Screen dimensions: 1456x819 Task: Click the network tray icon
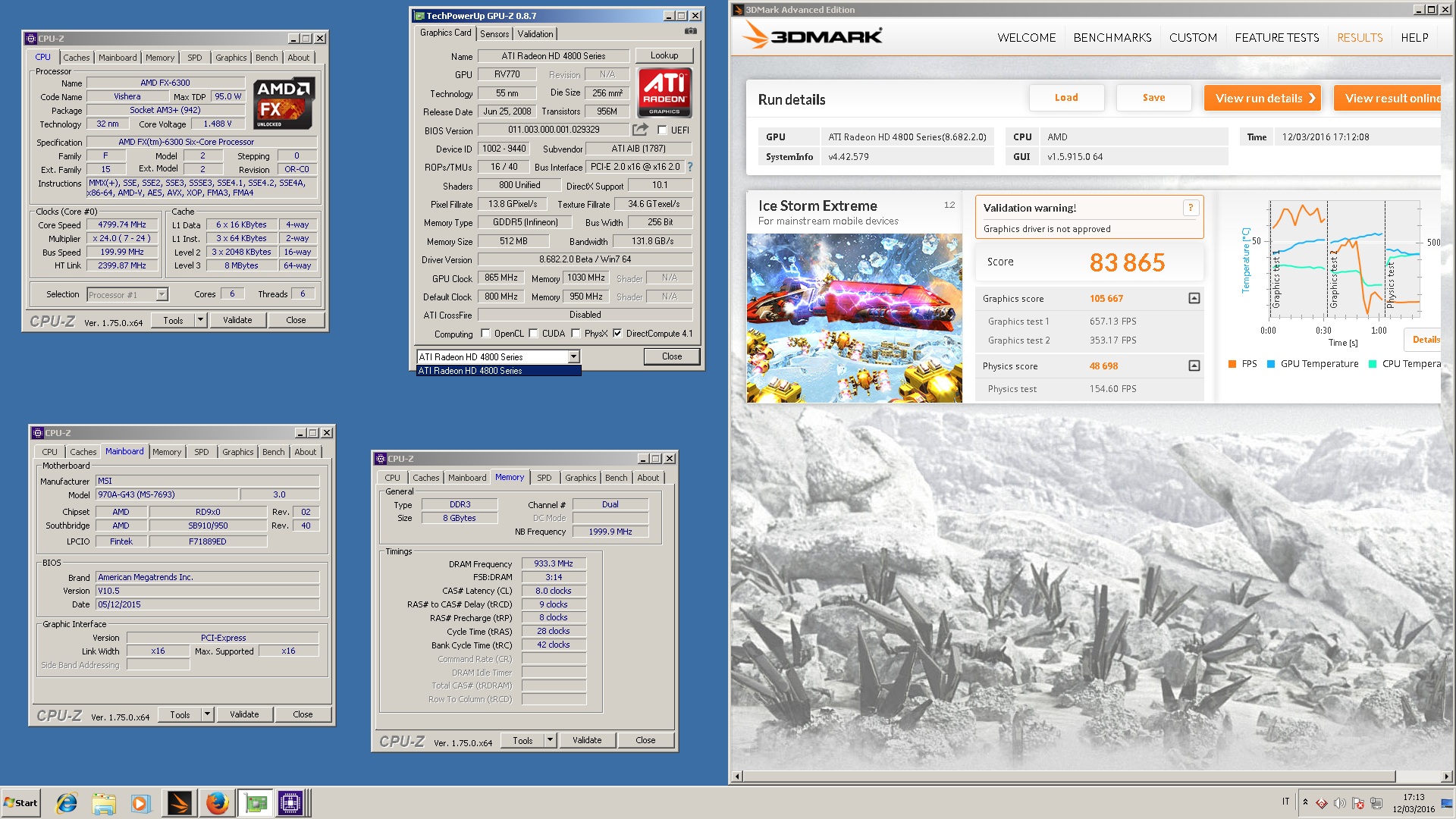pyautogui.click(x=1376, y=803)
